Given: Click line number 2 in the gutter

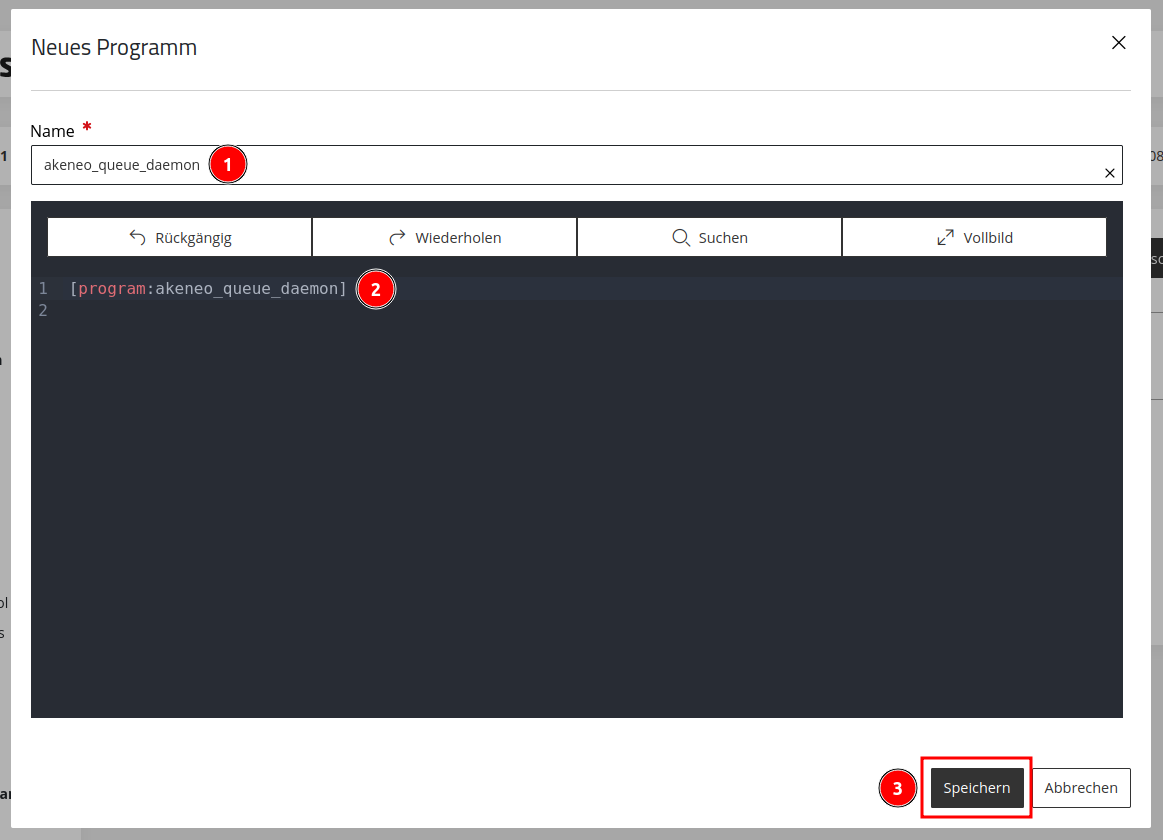Looking at the screenshot, I should click(43, 311).
